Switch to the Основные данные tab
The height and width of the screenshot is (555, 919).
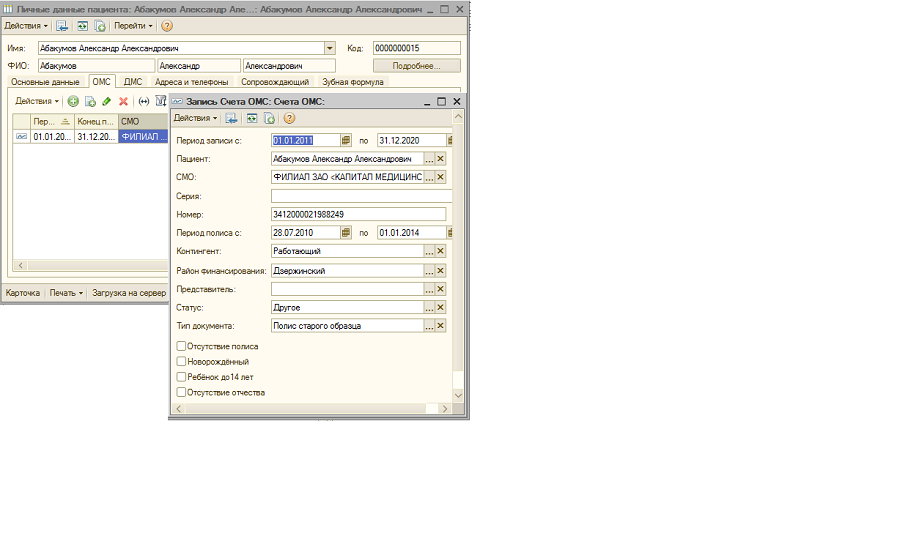tap(45, 82)
